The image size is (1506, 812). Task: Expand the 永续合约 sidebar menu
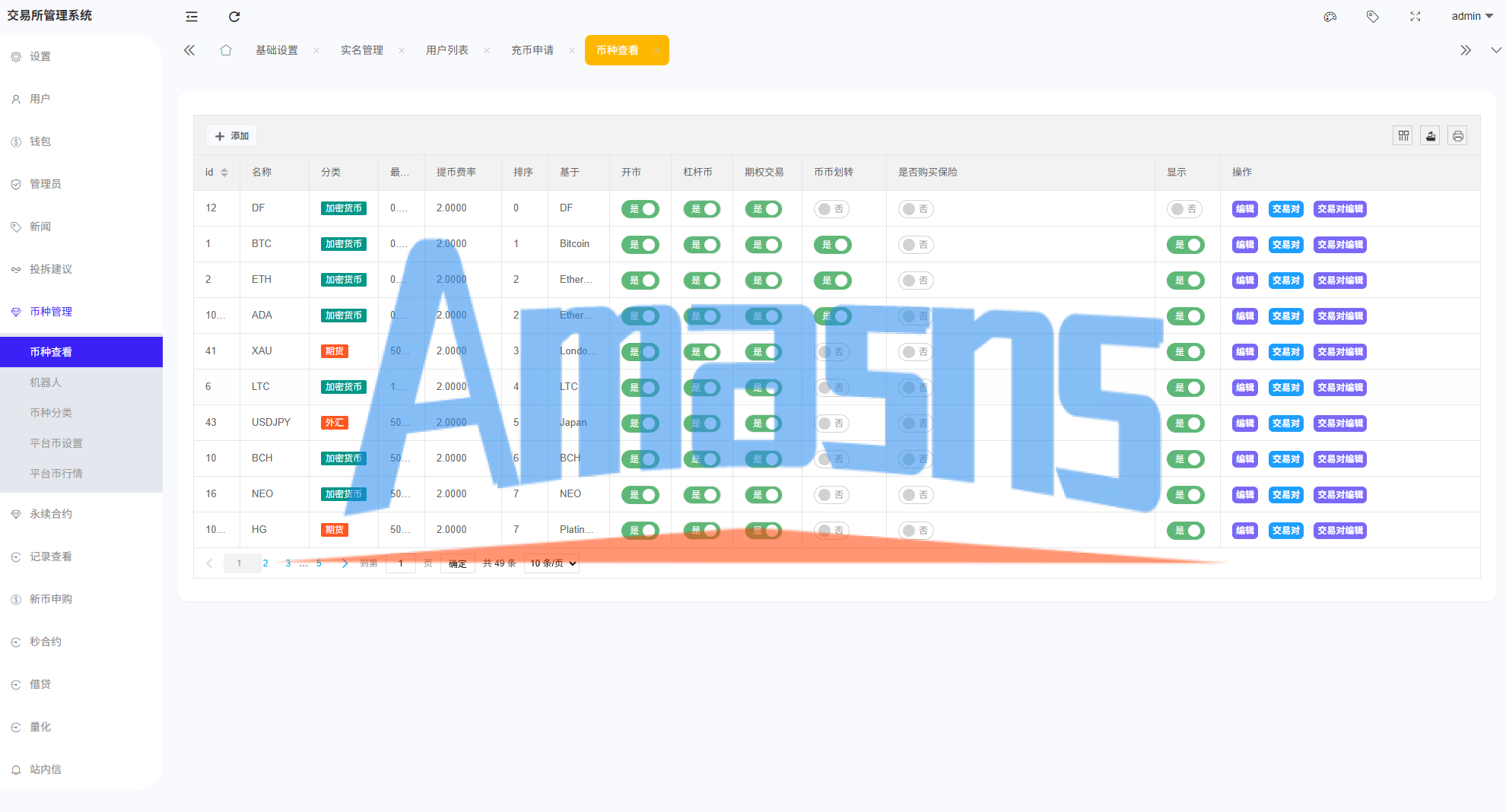[51, 514]
